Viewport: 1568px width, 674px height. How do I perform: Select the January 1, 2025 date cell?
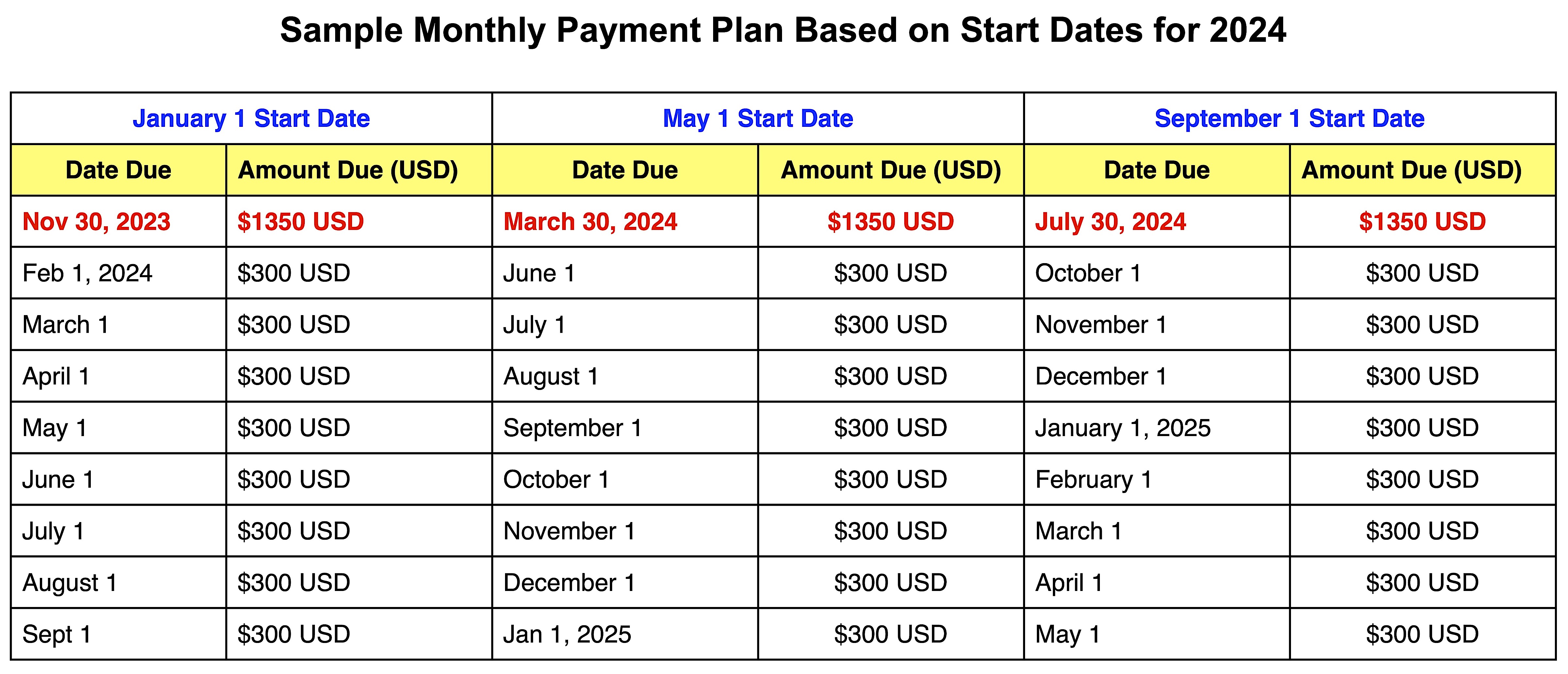click(x=1122, y=428)
